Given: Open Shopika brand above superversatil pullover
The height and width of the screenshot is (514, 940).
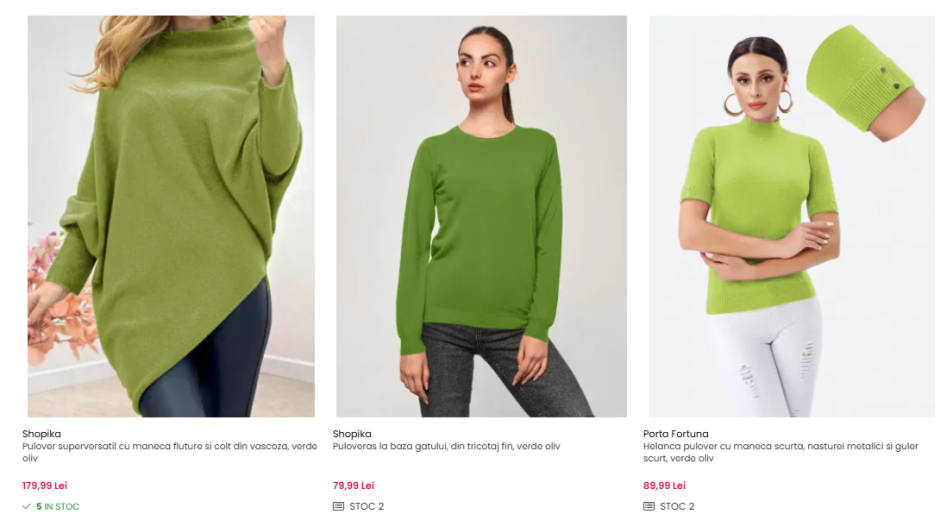Looking at the screenshot, I should pos(41,434).
